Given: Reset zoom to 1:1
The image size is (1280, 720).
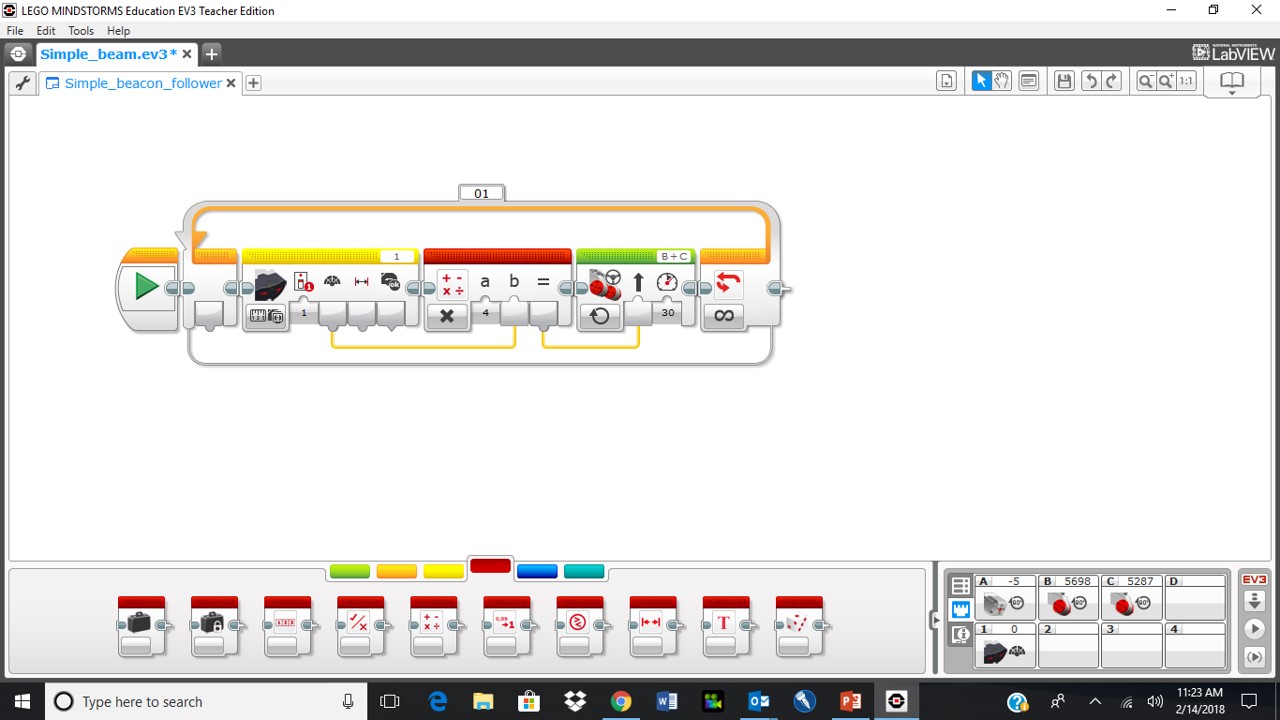Looking at the screenshot, I should 1186,81.
